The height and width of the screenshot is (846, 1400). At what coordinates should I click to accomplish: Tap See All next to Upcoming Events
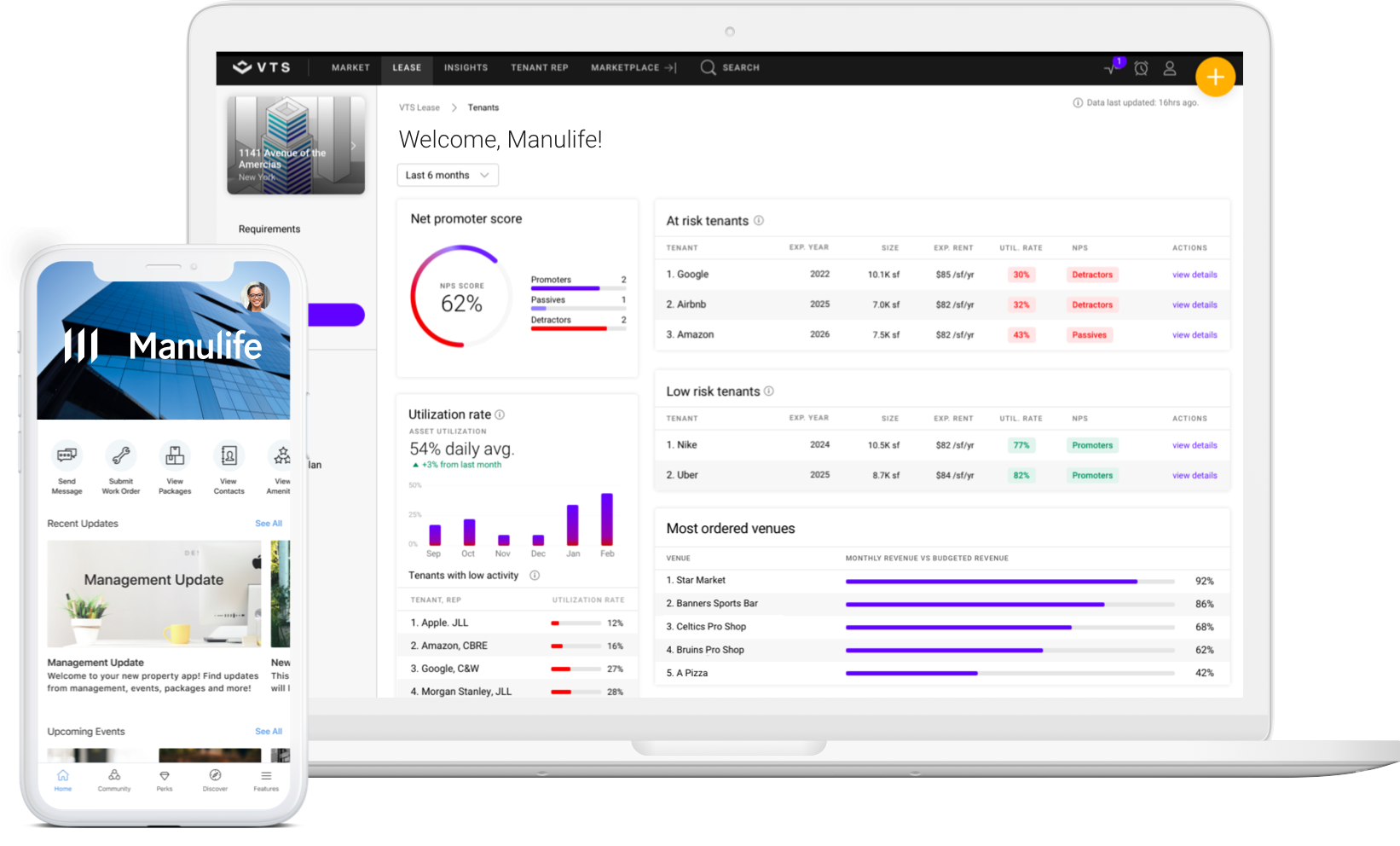269,732
